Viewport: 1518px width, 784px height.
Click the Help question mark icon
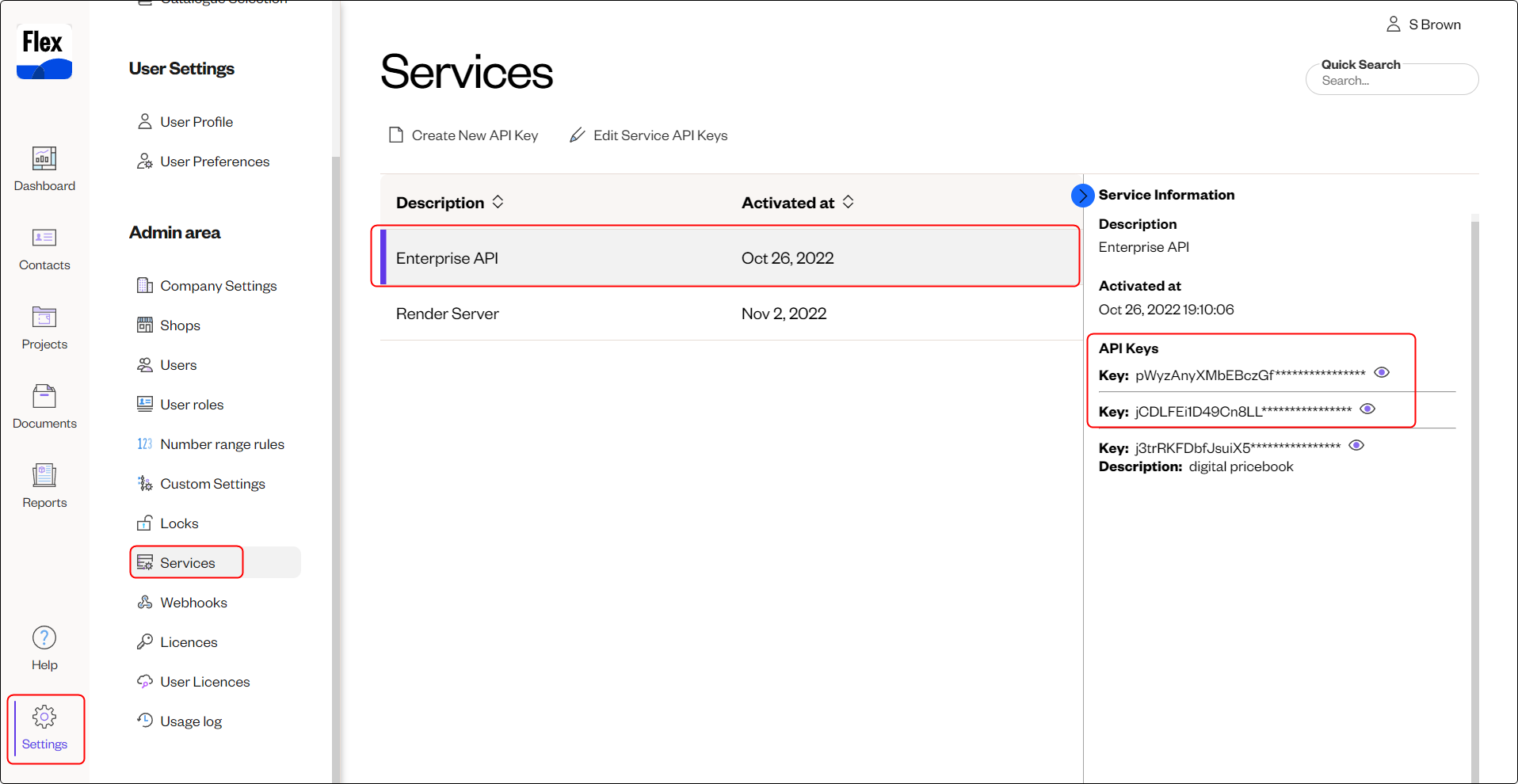pos(44,638)
